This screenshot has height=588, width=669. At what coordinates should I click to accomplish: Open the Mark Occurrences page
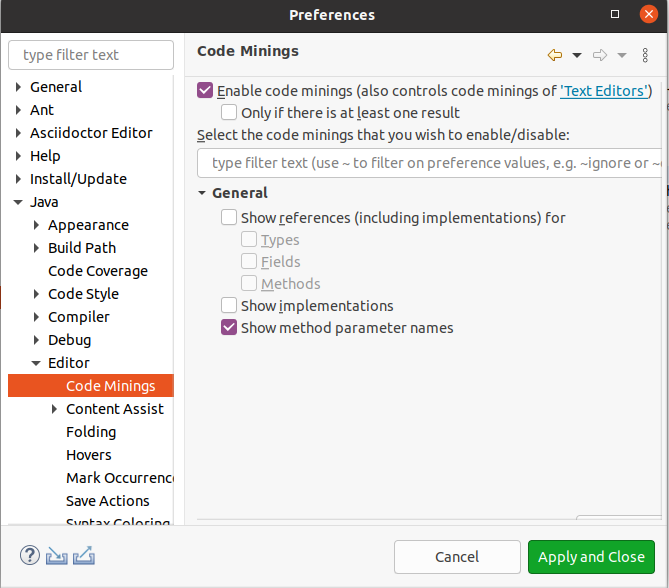pyautogui.click(x=120, y=478)
